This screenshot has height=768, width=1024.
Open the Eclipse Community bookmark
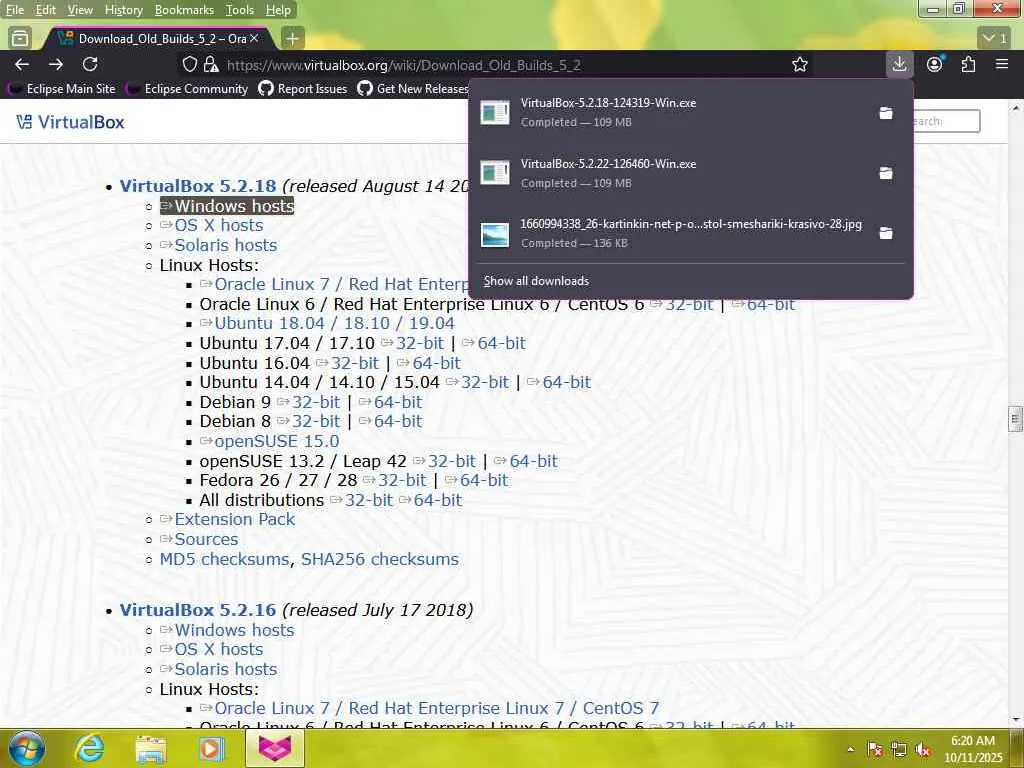pyautogui.click(x=188, y=89)
